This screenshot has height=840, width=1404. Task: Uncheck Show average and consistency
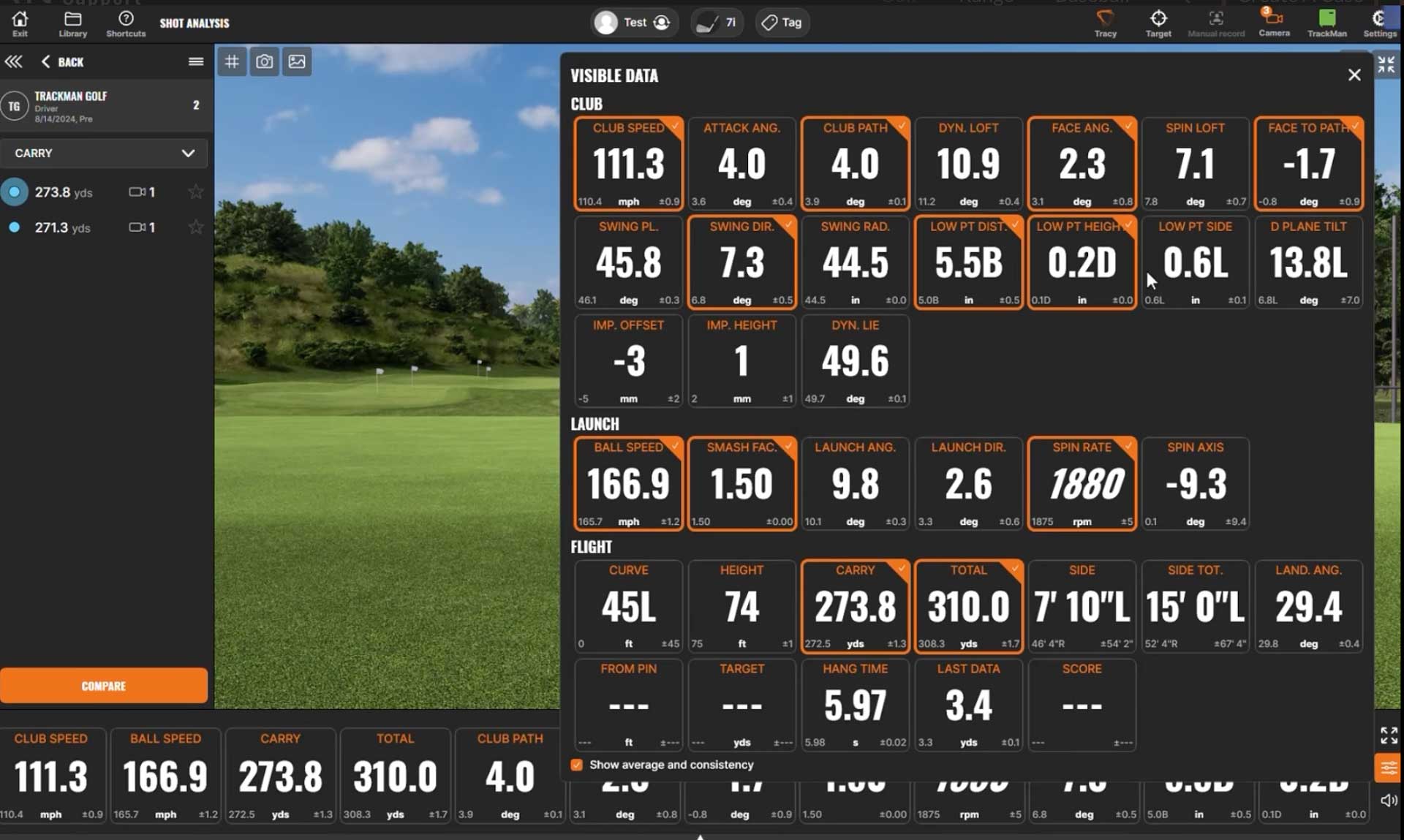point(577,765)
